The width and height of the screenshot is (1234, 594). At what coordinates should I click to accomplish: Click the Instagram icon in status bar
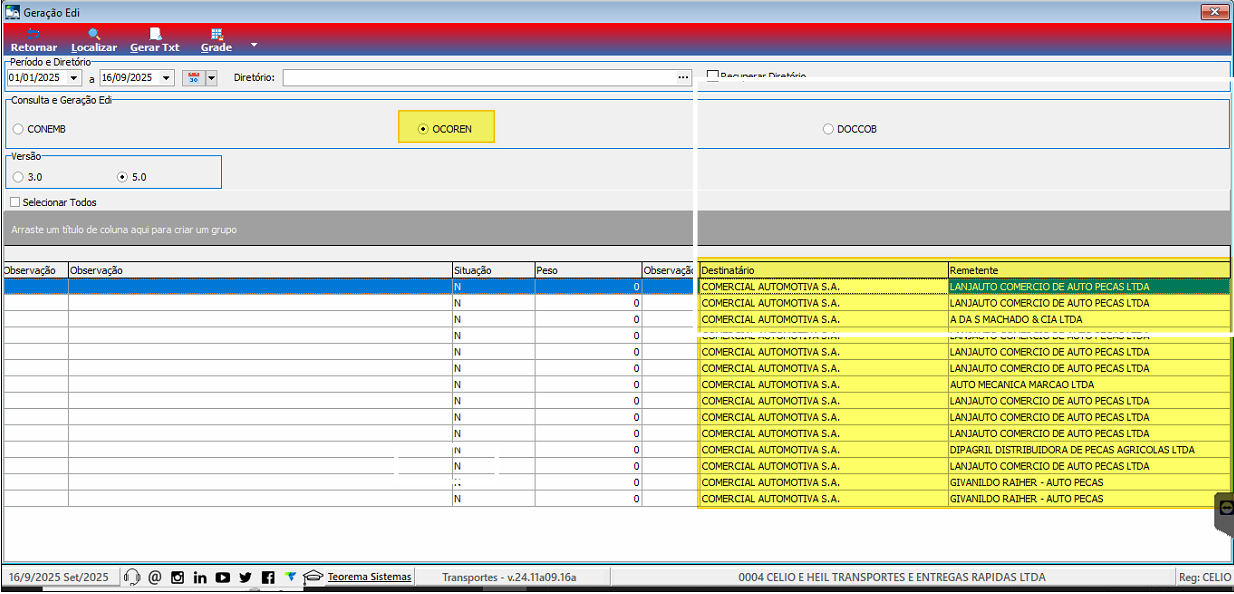pos(177,577)
